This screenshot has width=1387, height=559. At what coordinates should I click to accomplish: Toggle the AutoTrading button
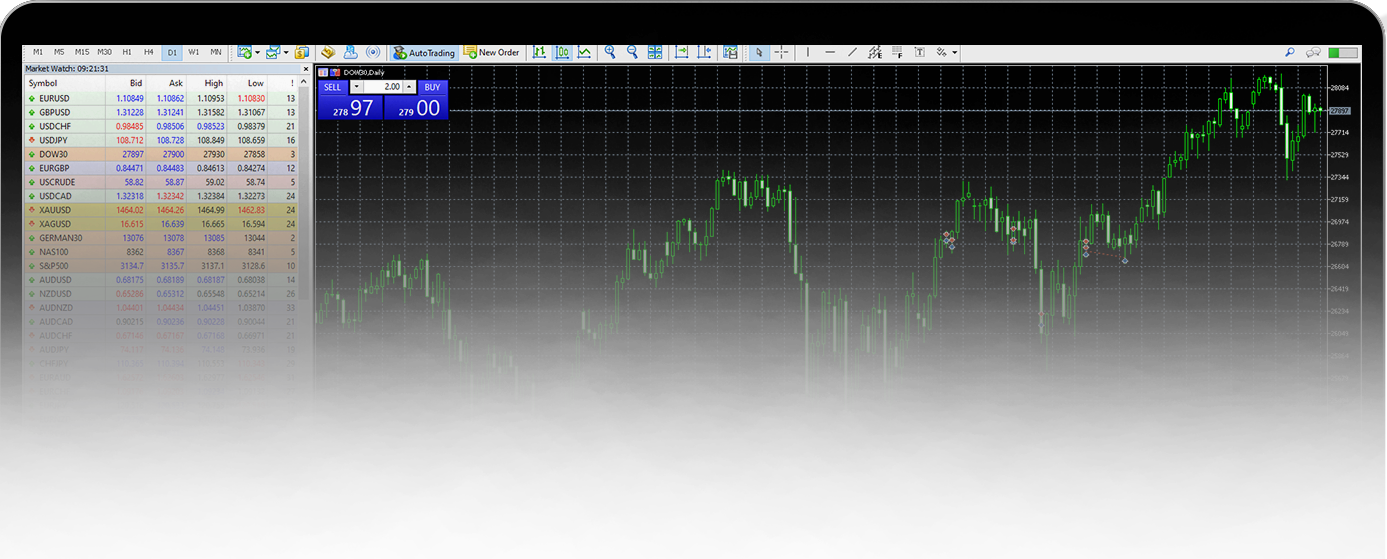coord(424,52)
